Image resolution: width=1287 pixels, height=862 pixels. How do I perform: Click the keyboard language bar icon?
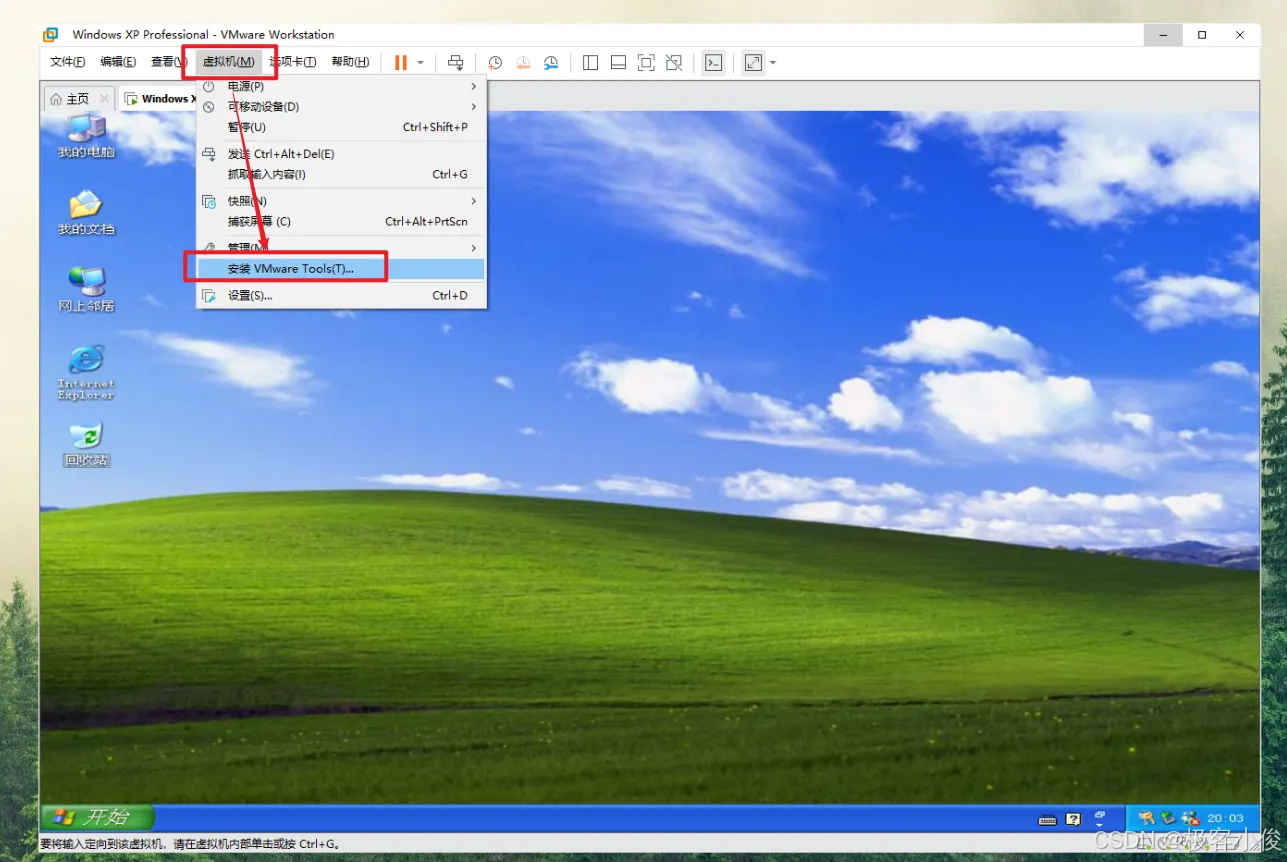pos(1048,820)
